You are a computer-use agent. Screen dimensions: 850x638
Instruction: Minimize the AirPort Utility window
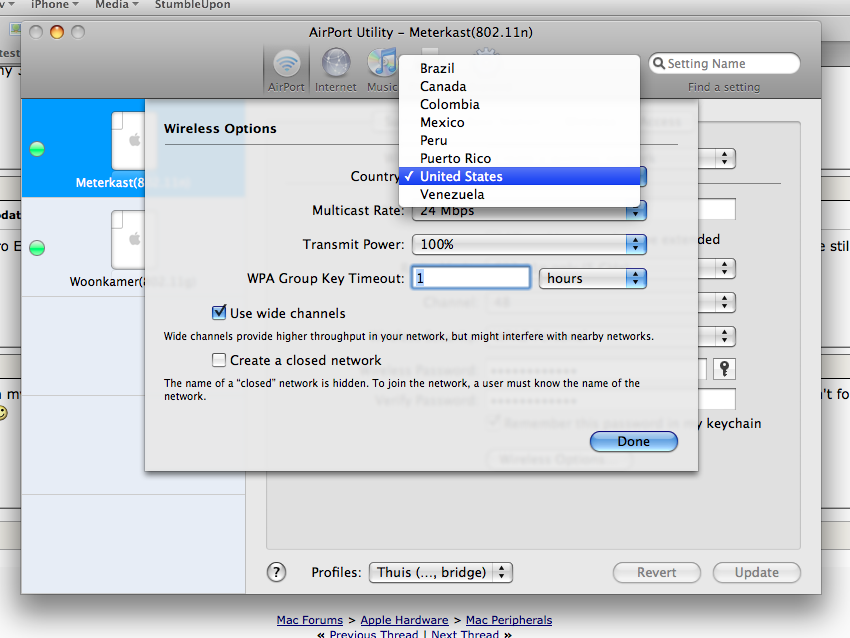(57, 32)
